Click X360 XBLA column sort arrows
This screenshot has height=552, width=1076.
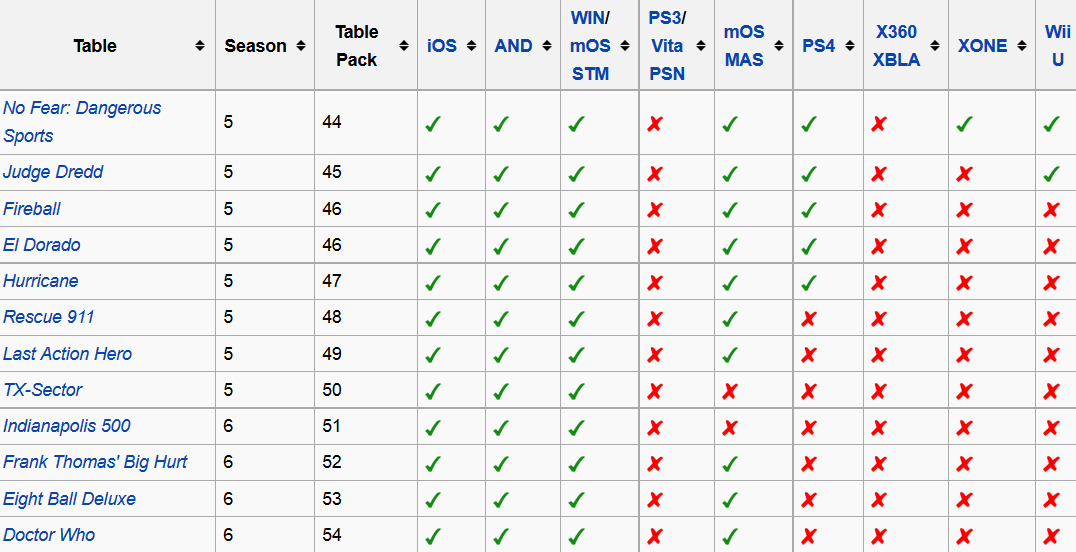[x=935, y=46]
